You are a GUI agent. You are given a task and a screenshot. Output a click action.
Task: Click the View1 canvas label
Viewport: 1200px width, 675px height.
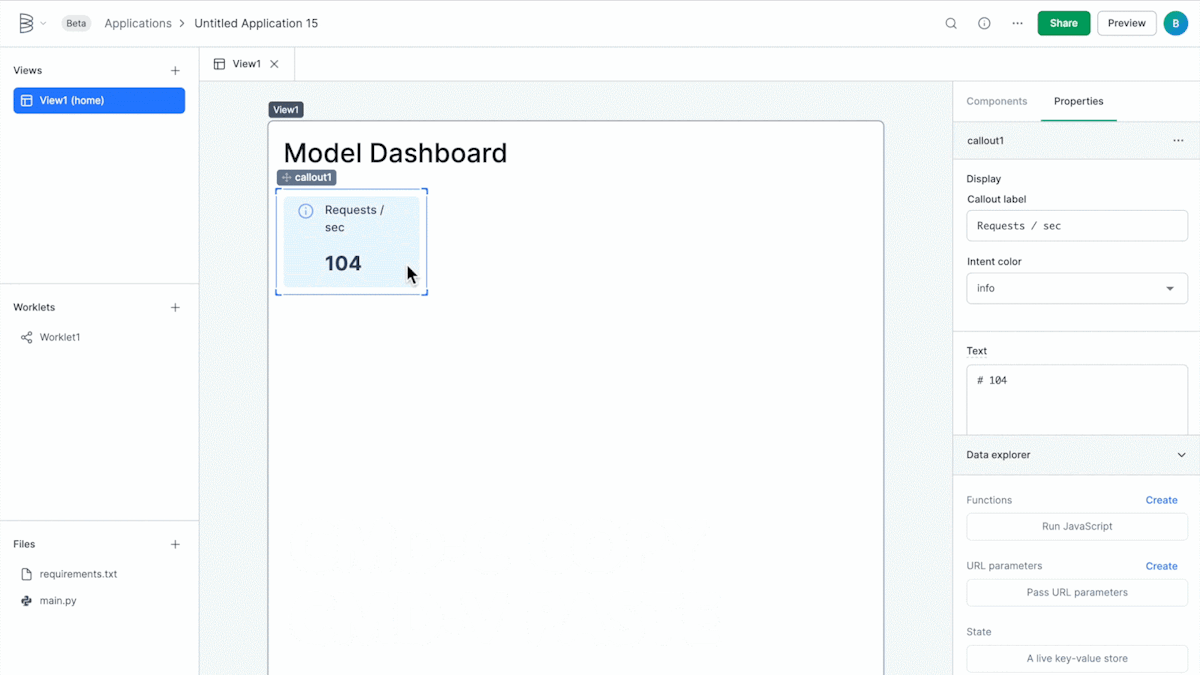tap(286, 110)
